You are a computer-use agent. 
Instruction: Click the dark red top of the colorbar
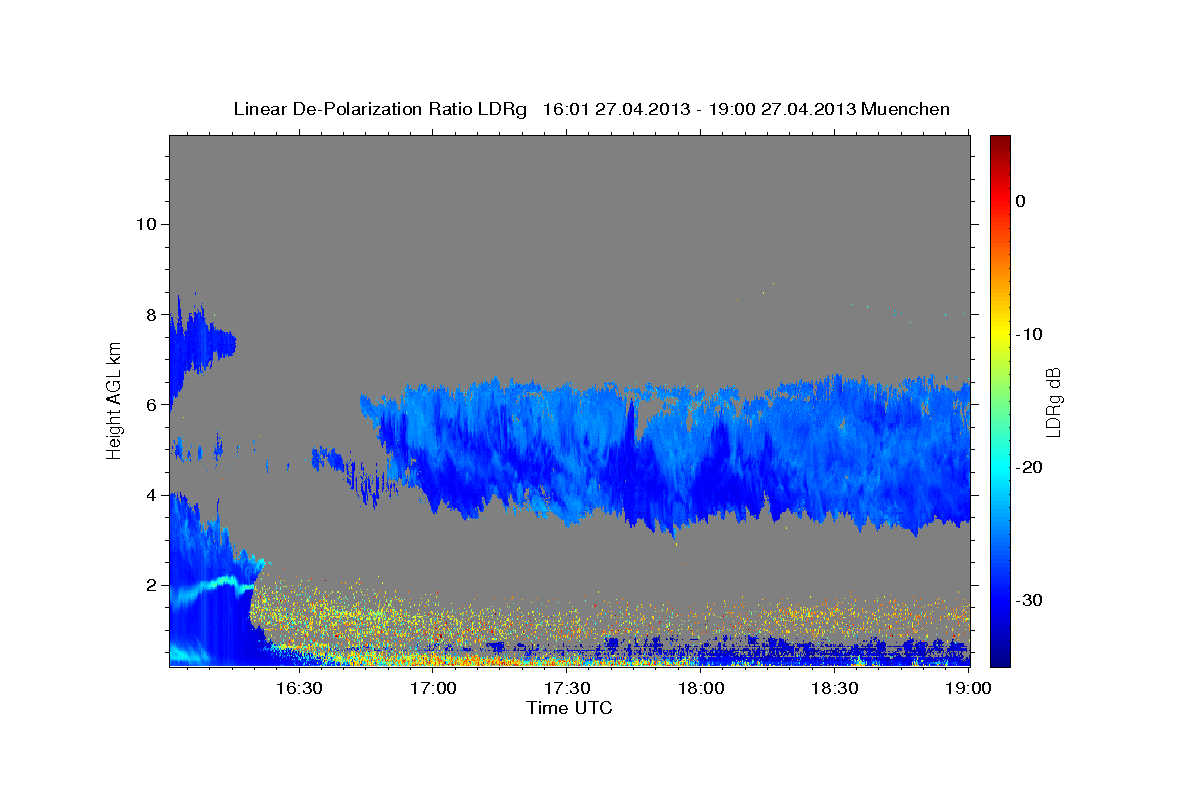coord(1000,143)
